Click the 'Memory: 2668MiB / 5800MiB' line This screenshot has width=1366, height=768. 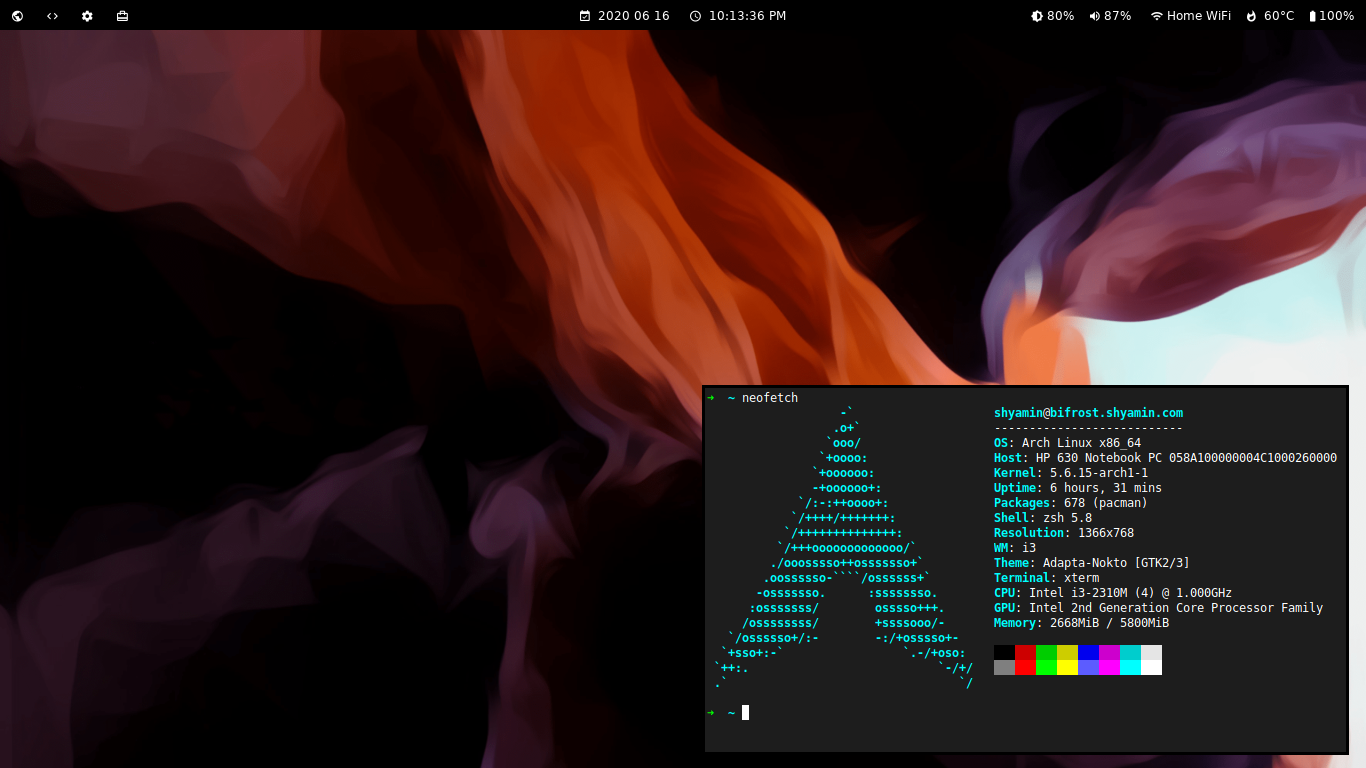(1081, 623)
